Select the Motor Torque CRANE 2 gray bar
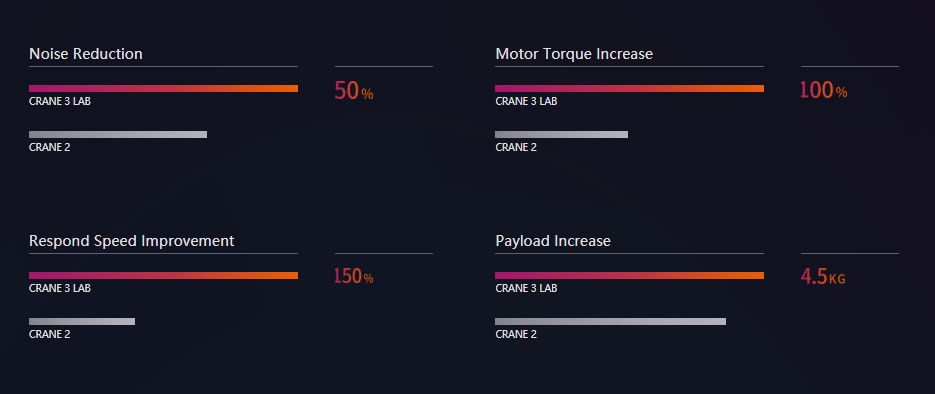 coord(561,134)
